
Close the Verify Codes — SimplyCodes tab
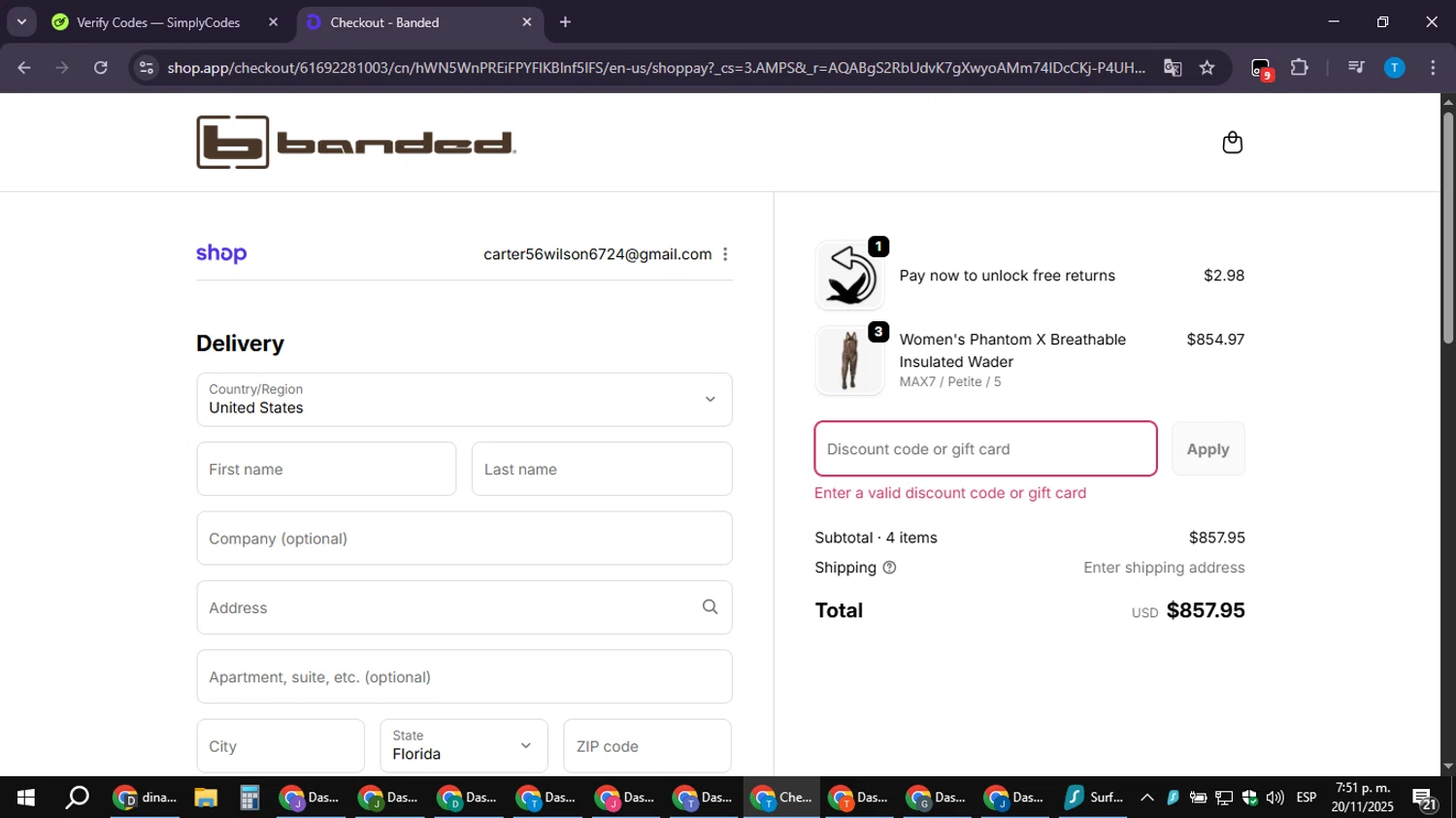click(273, 21)
